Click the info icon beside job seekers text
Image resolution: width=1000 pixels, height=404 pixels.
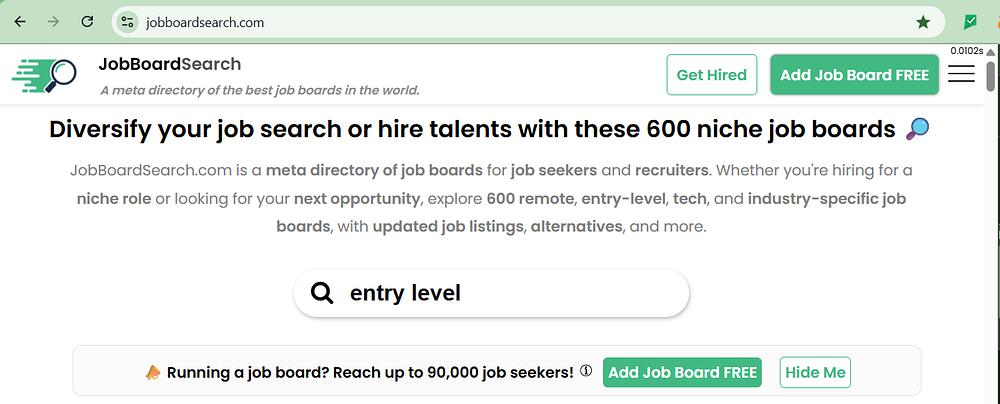[x=586, y=371]
